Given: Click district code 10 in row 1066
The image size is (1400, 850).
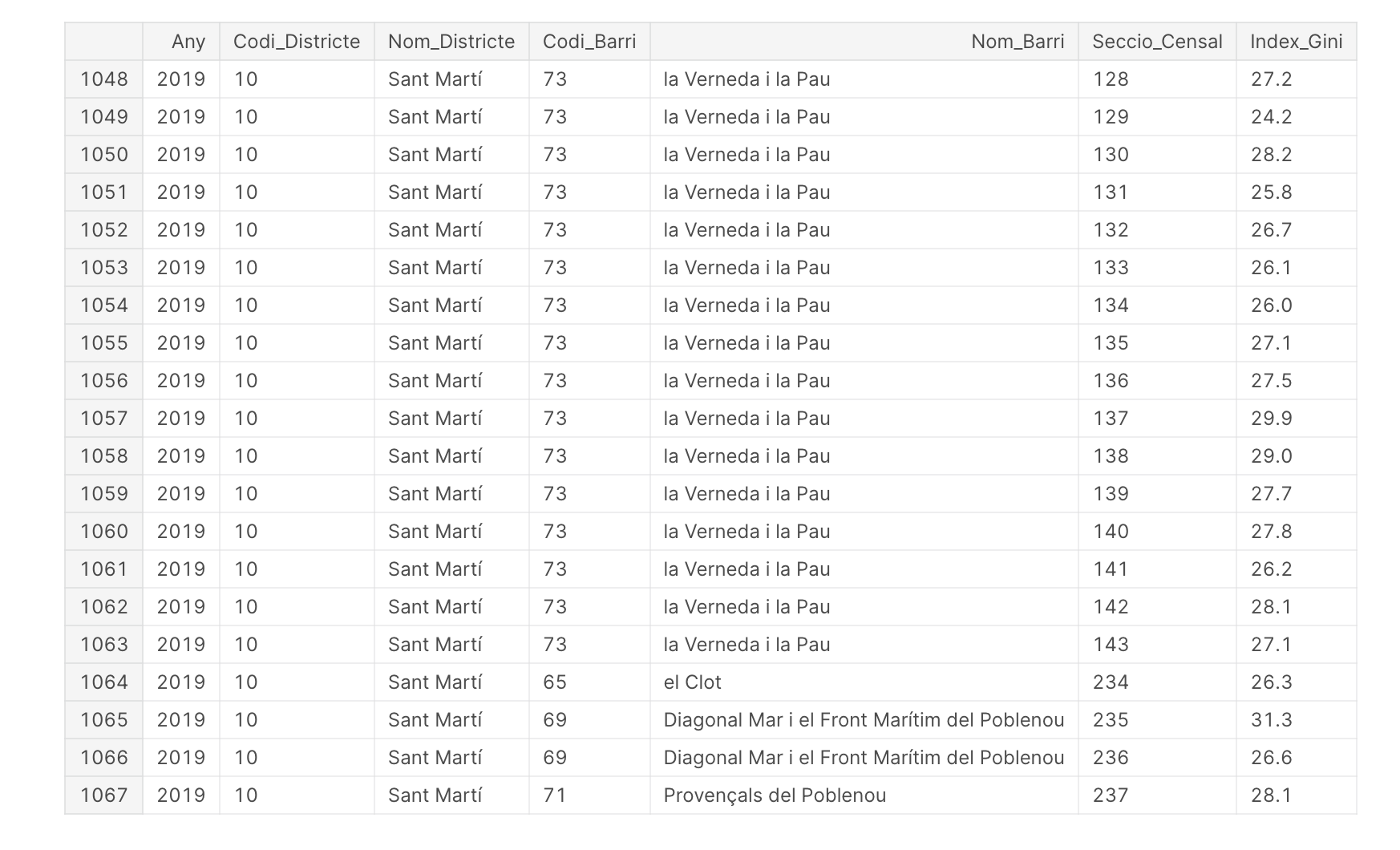Looking at the screenshot, I should click(245, 758).
